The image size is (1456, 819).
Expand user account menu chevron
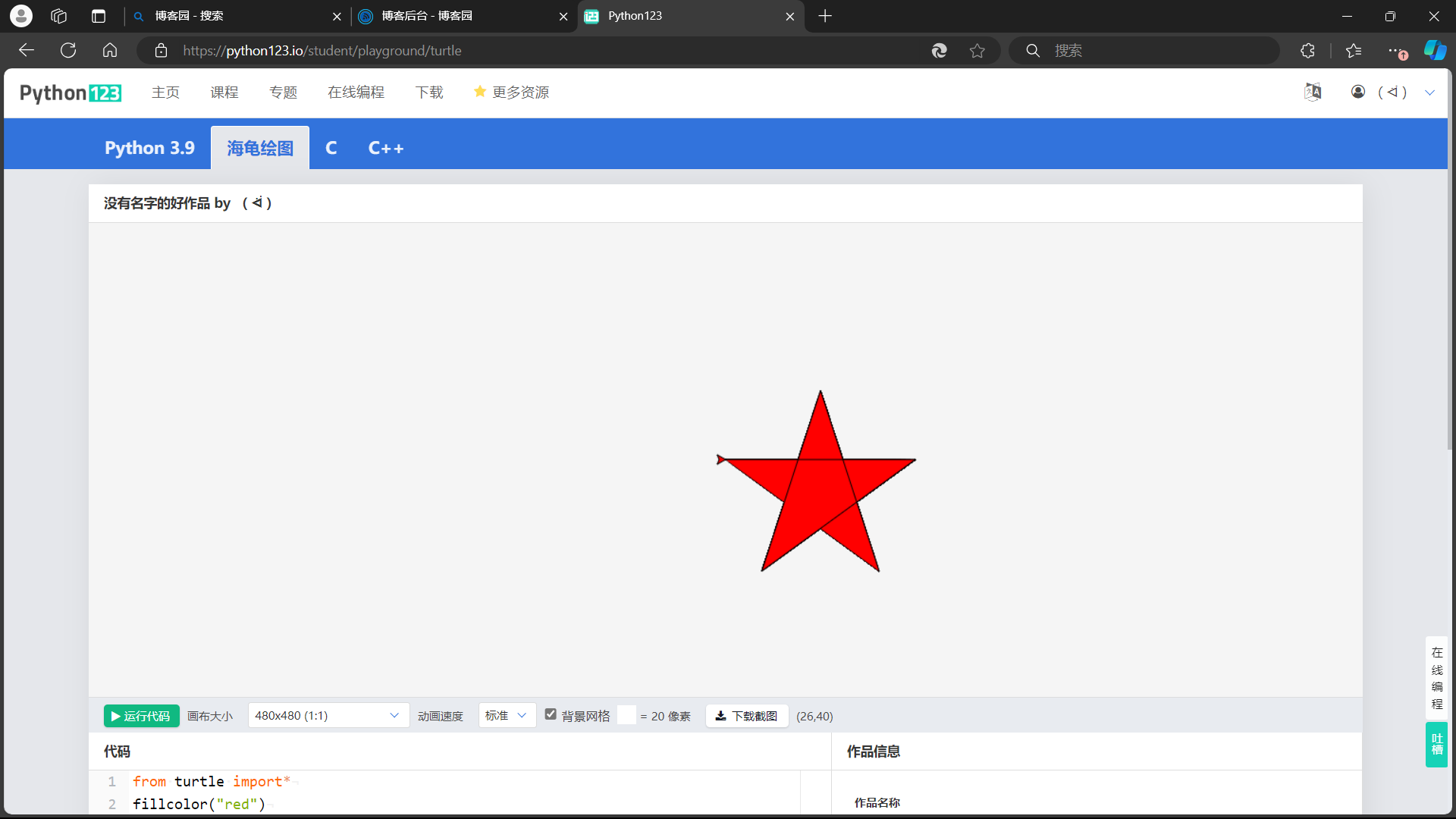[x=1429, y=93]
